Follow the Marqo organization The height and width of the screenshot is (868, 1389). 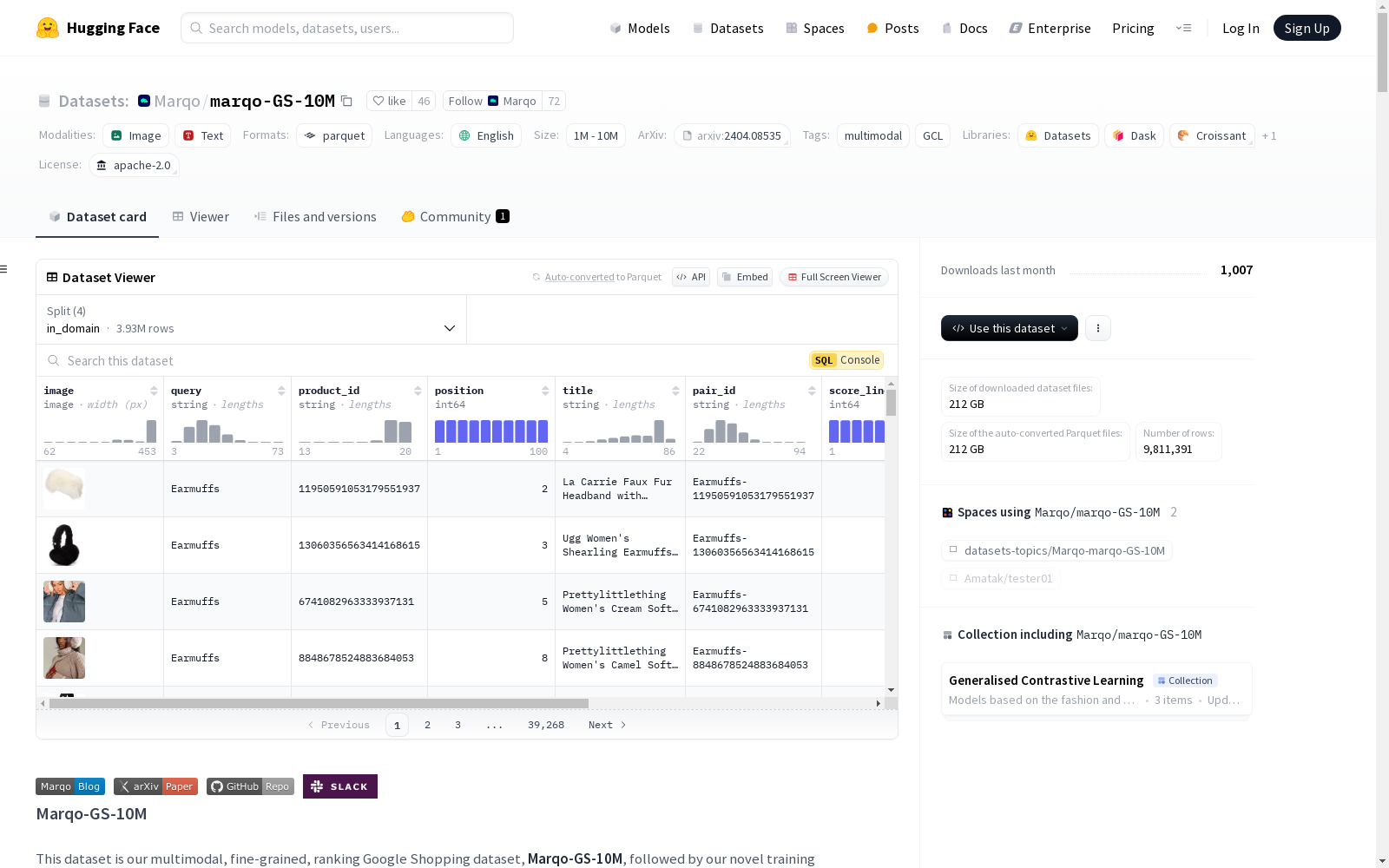[492, 101]
